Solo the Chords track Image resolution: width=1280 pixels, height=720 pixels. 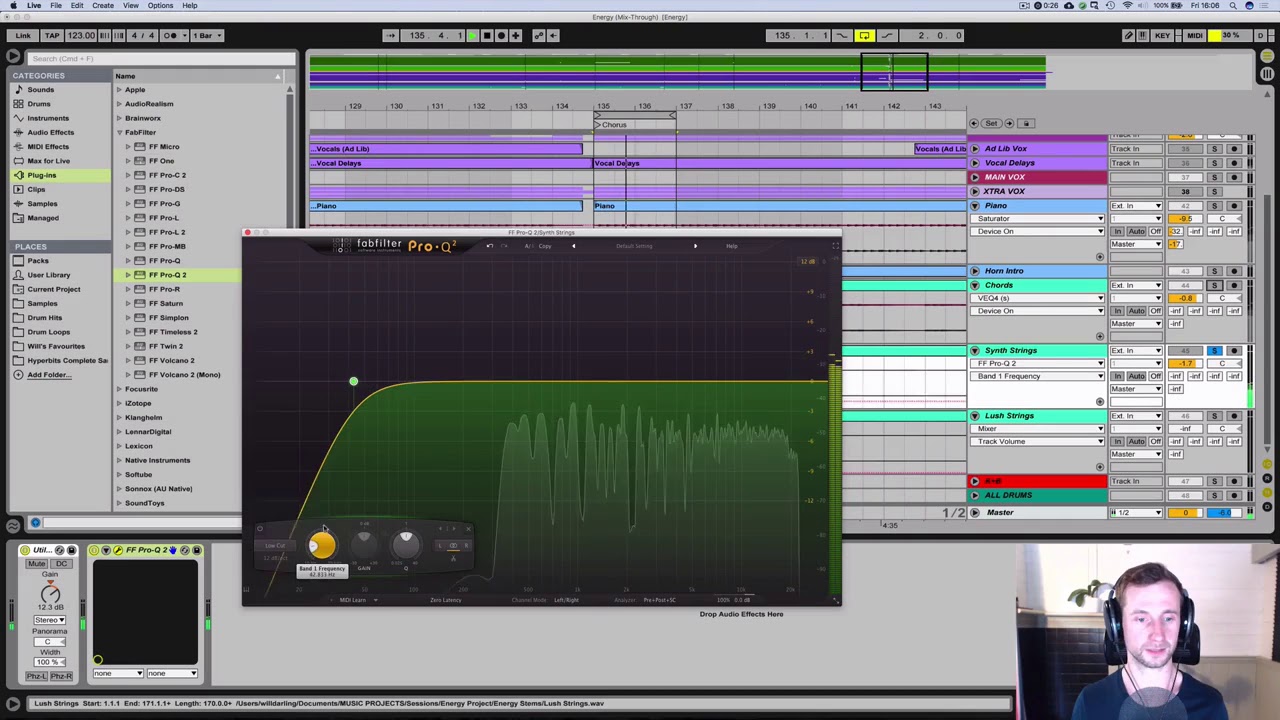[1214, 285]
